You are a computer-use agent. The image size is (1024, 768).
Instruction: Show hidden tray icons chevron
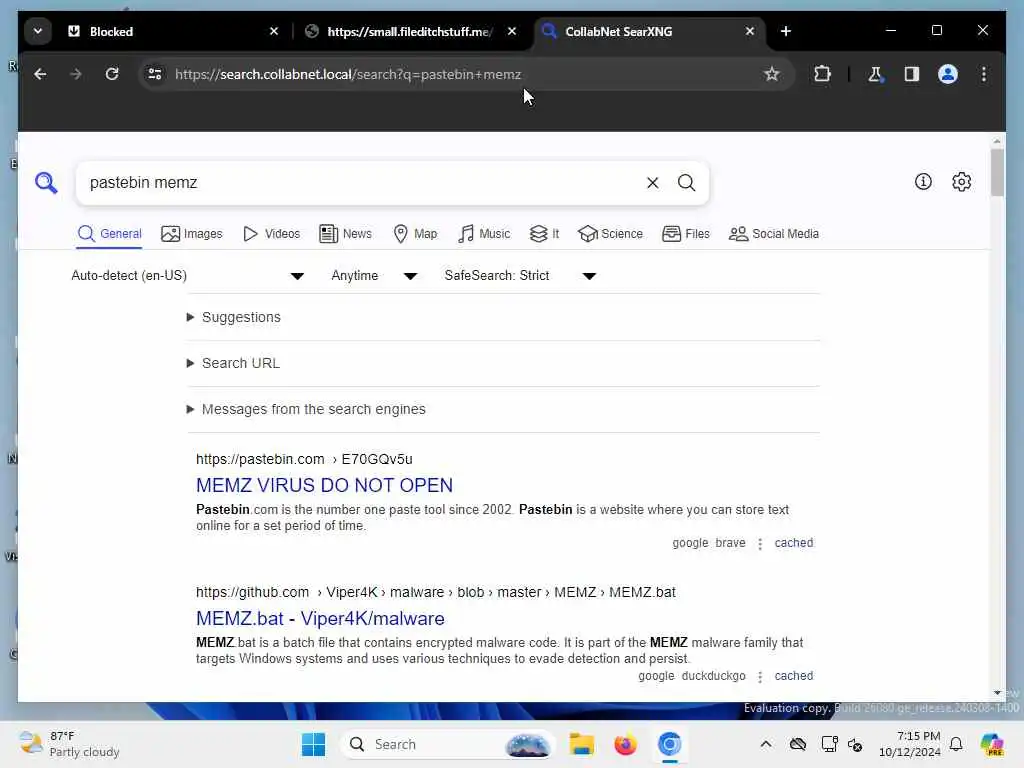tap(765, 744)
